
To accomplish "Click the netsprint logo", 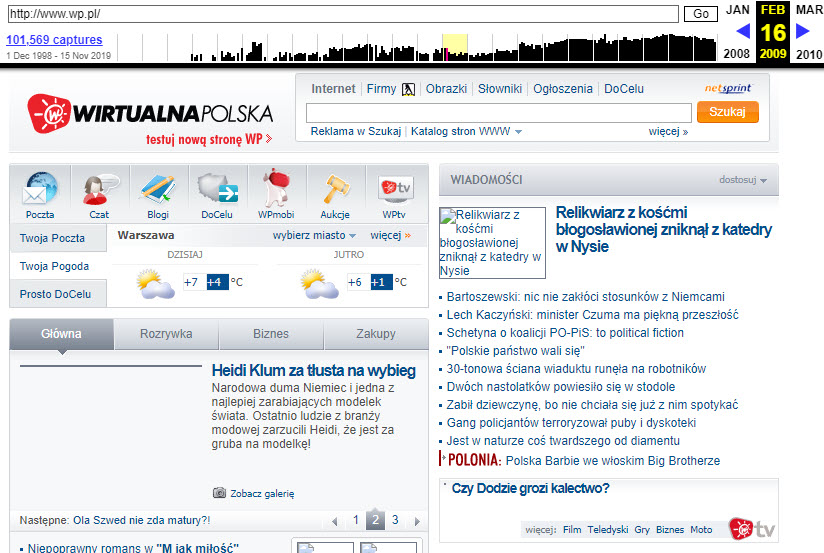I will pos(728,88).
